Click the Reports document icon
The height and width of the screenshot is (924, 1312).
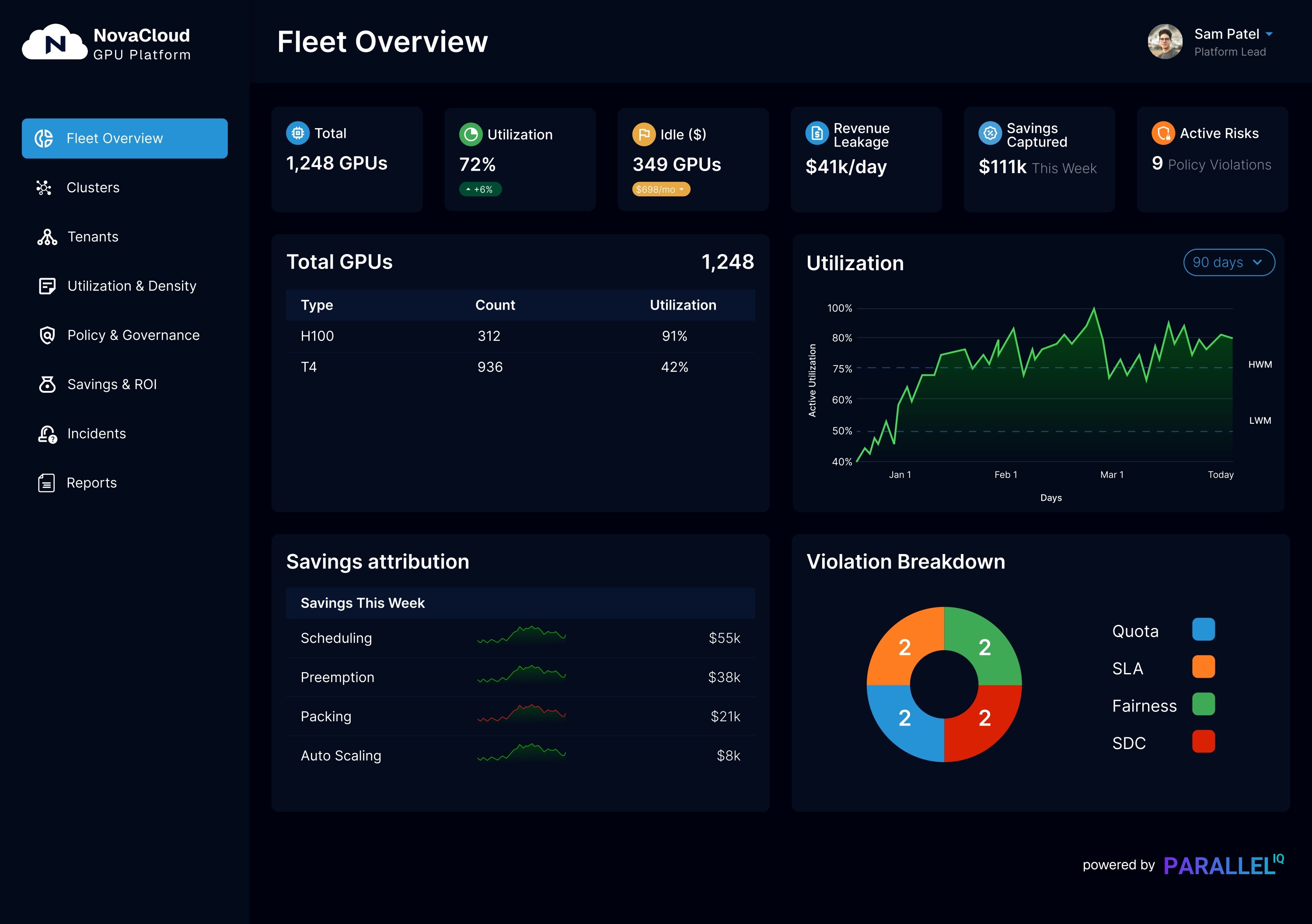tap(46, 484)
